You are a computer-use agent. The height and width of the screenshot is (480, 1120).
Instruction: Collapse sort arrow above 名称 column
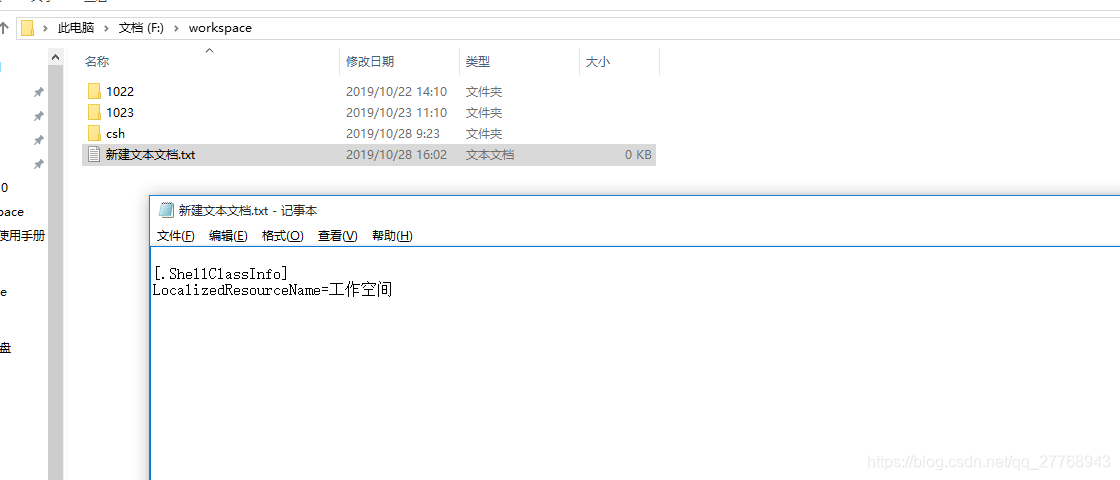[209, 51]
